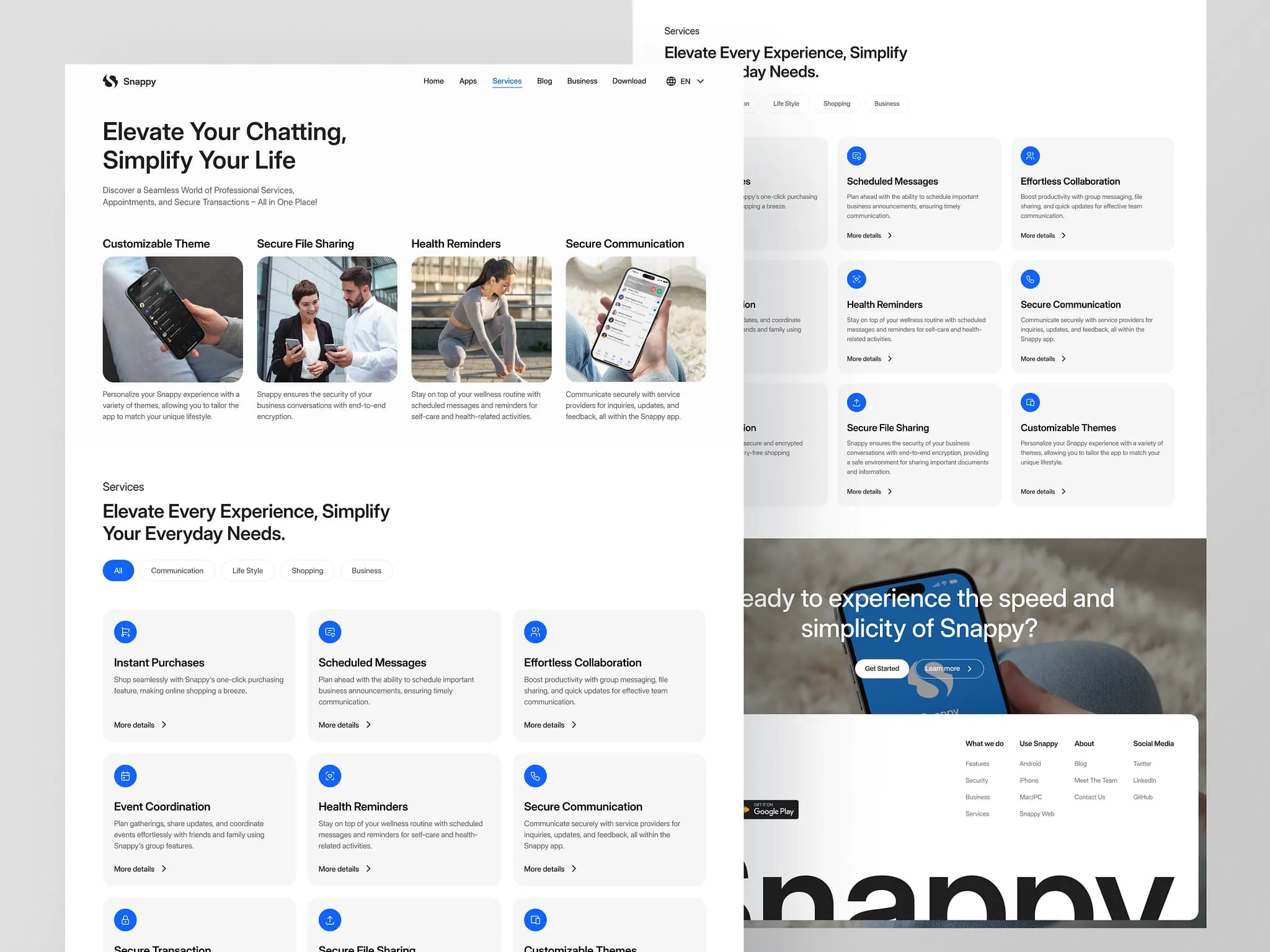The width and height of the screenshot is (1270, 952).
Task: Click Effortless Collaboration icon in back window
Action: click(1030, 156)
